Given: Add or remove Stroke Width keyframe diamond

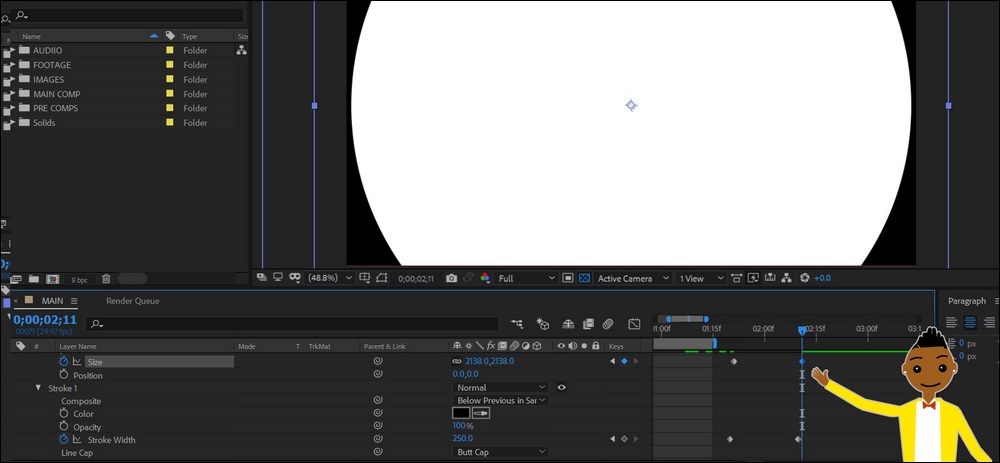Looking at the screenshot, I should (624, 439).
